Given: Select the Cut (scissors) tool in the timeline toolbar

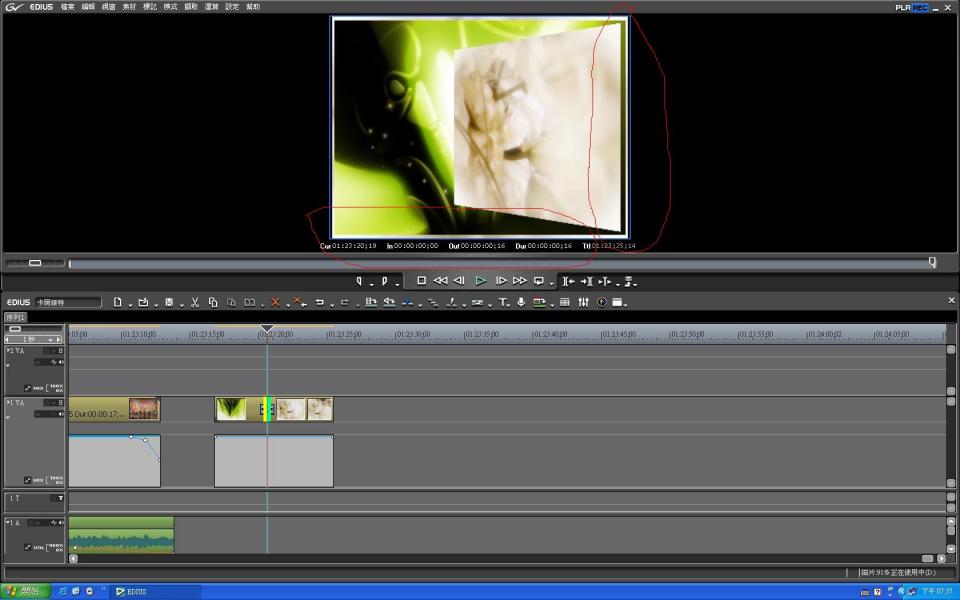Looking at the screenshot, I should pos(195,302).
